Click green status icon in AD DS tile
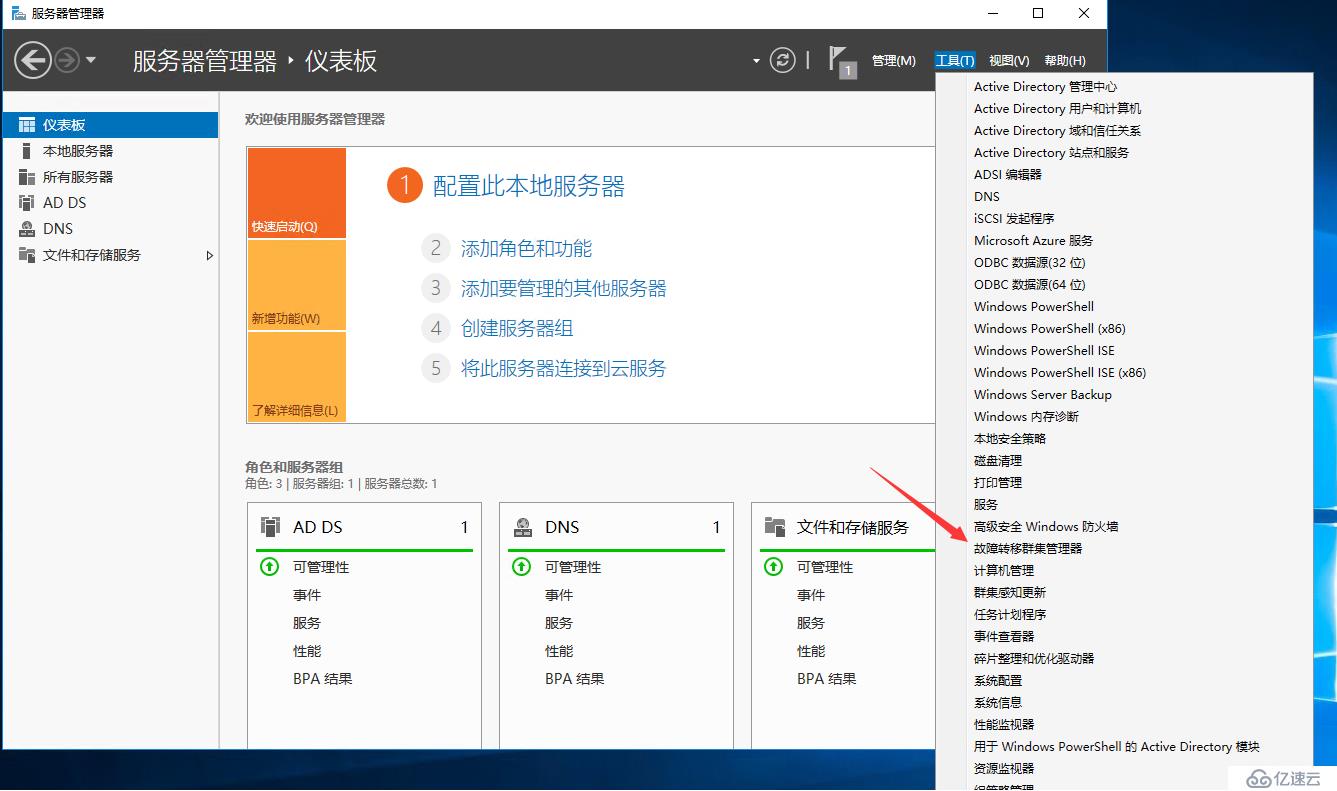 pos(269,567)
